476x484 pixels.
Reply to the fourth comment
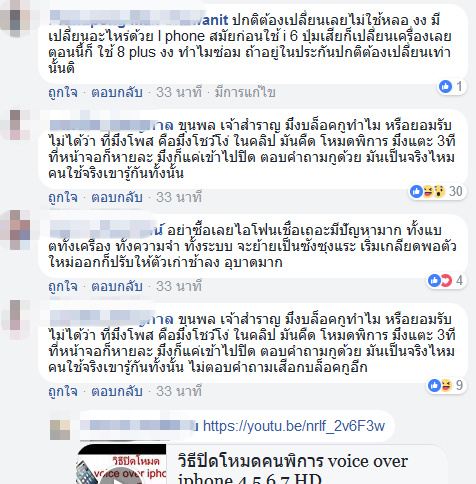coord(117,391)
